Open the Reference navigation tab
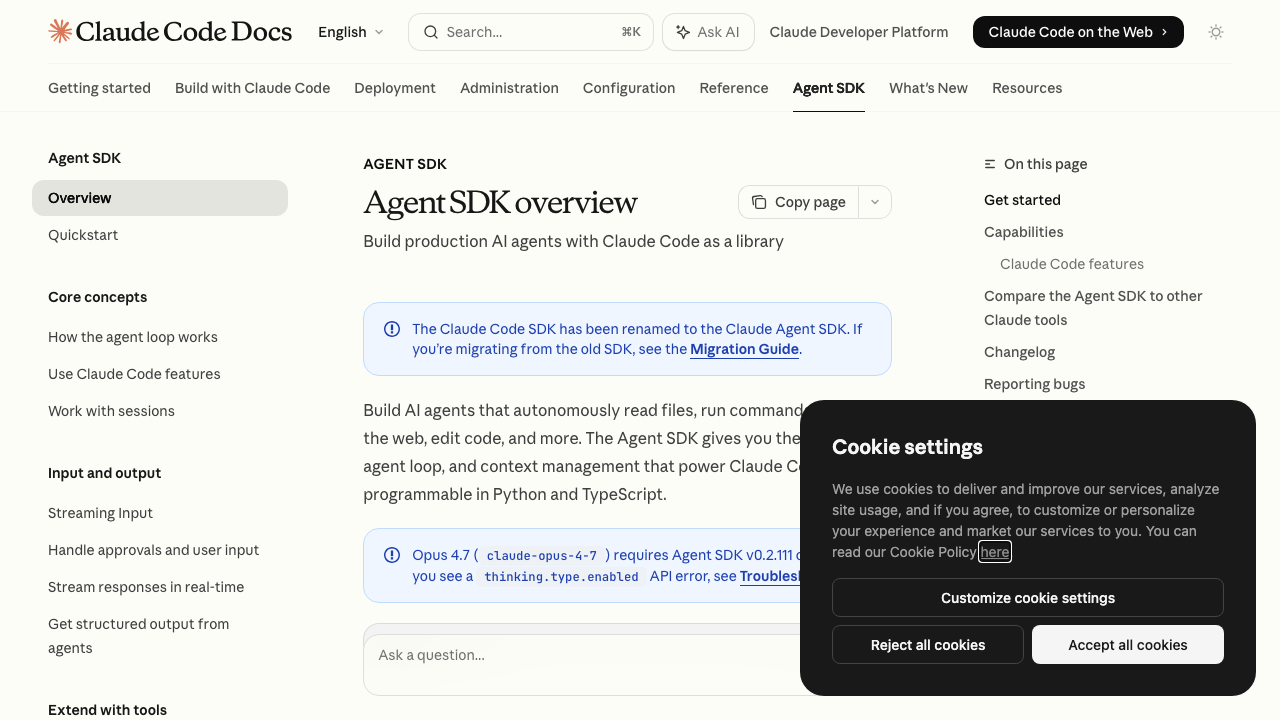The image size is (1280, 720). point(733,88)
